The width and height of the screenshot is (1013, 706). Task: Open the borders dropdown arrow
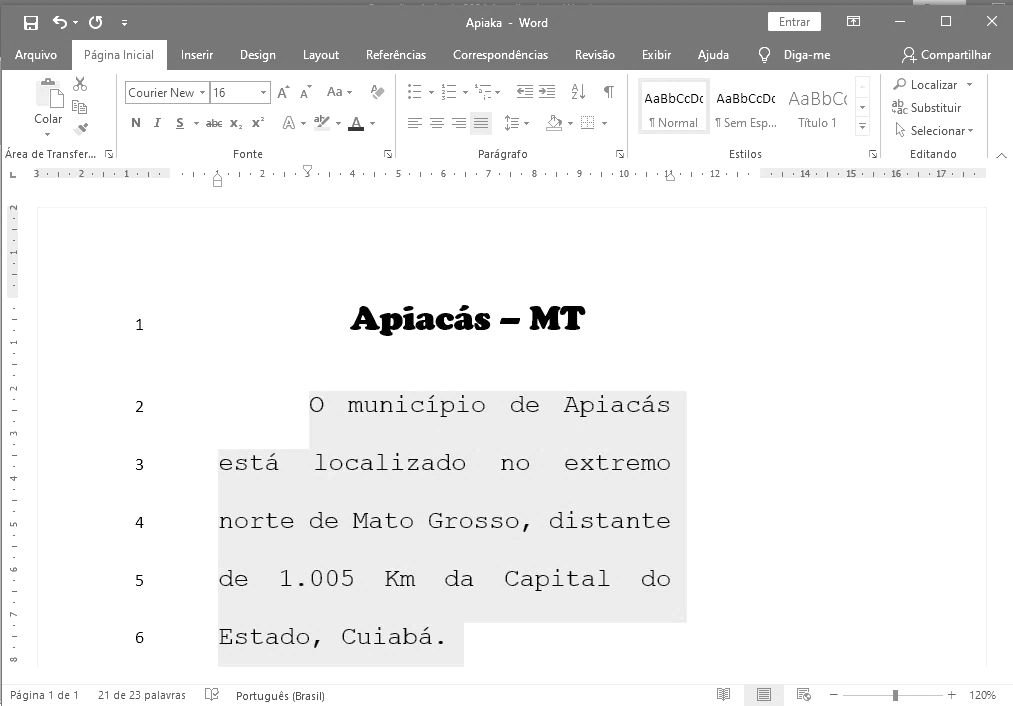pos(605,123)
